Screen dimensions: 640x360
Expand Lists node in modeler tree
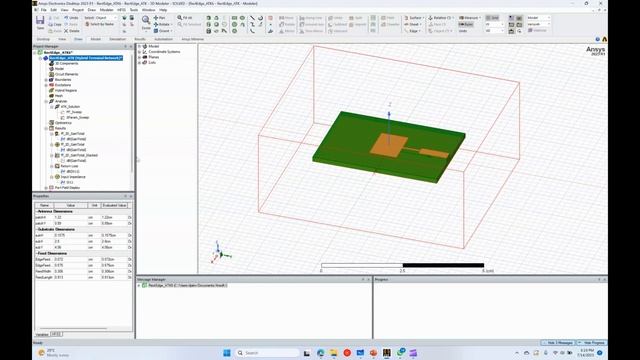[140, 62]
